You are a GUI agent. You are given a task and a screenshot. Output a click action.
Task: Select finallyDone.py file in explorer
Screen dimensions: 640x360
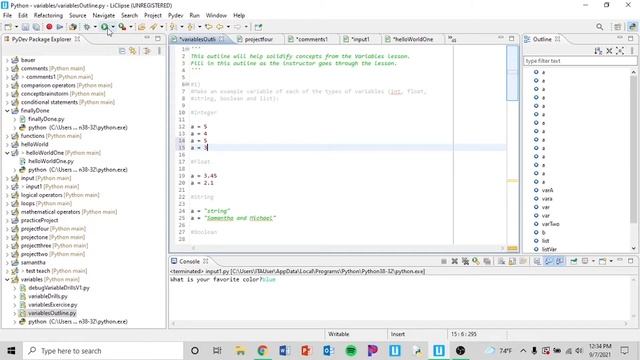pos(46,119)
